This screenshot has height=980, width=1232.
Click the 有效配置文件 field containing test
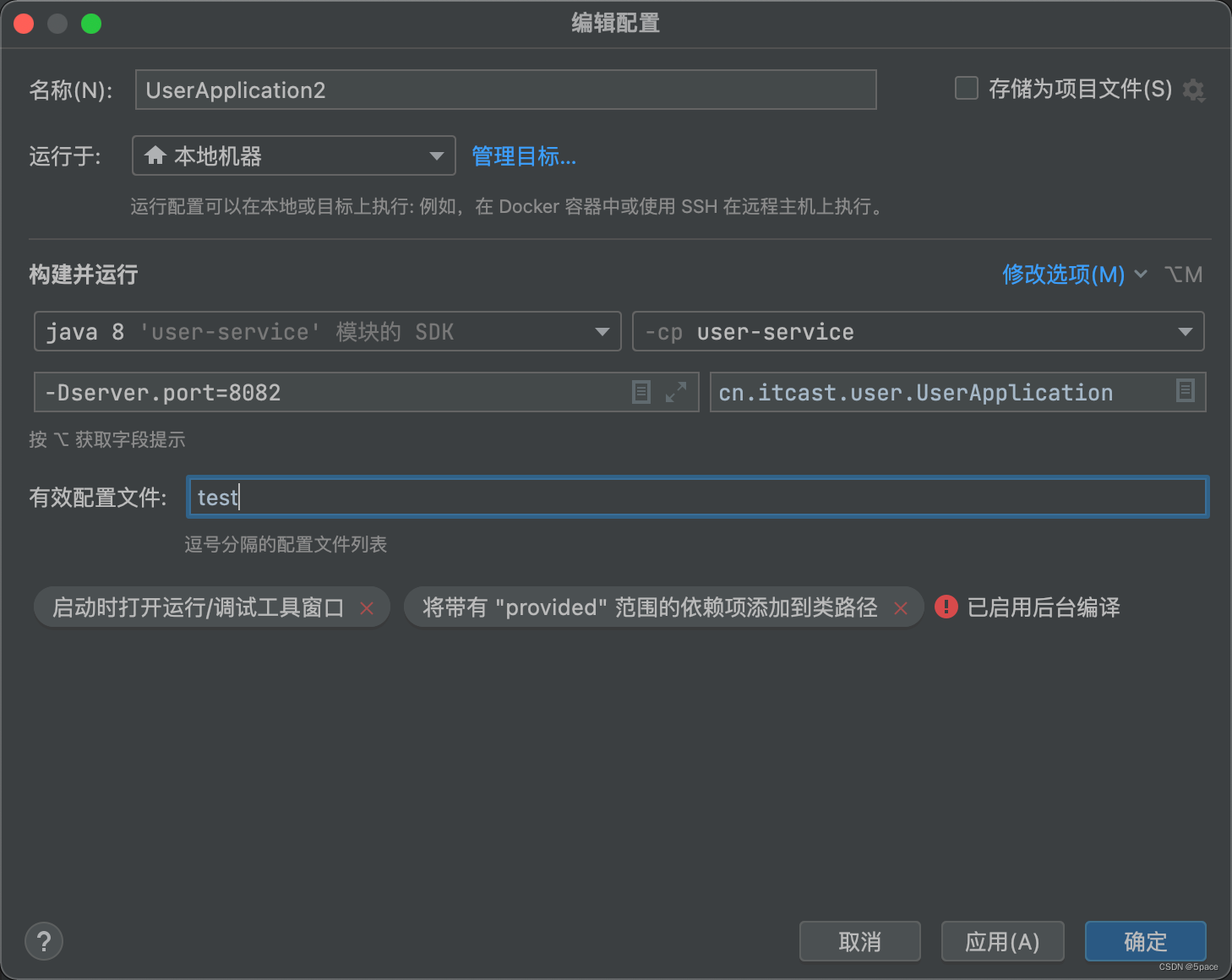click(698, 497)
